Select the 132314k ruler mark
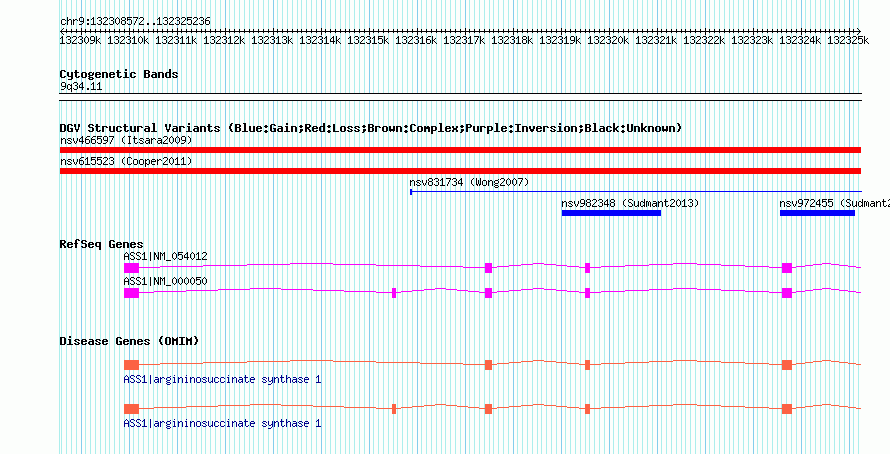Screen dimensions: 890x454 tap(320, 40)
